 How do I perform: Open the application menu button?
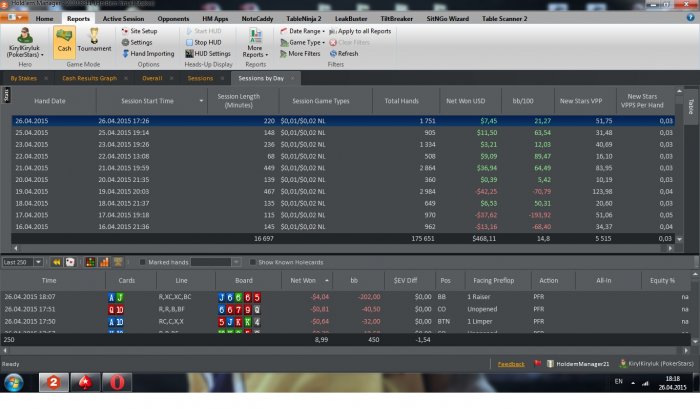[x=14, y=17]
